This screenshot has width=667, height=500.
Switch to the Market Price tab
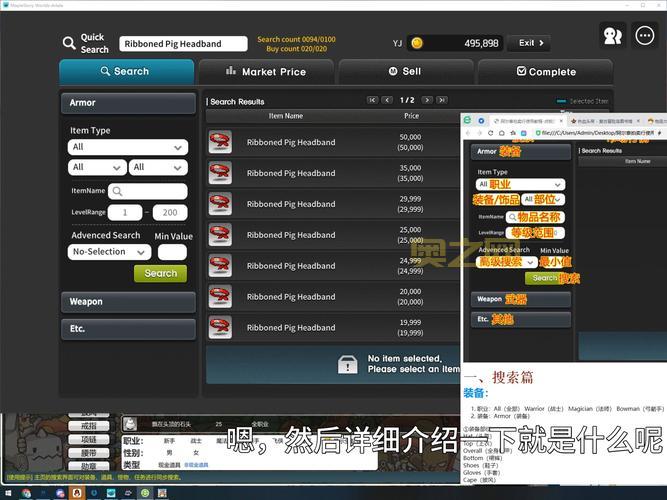tap(266, 71)
